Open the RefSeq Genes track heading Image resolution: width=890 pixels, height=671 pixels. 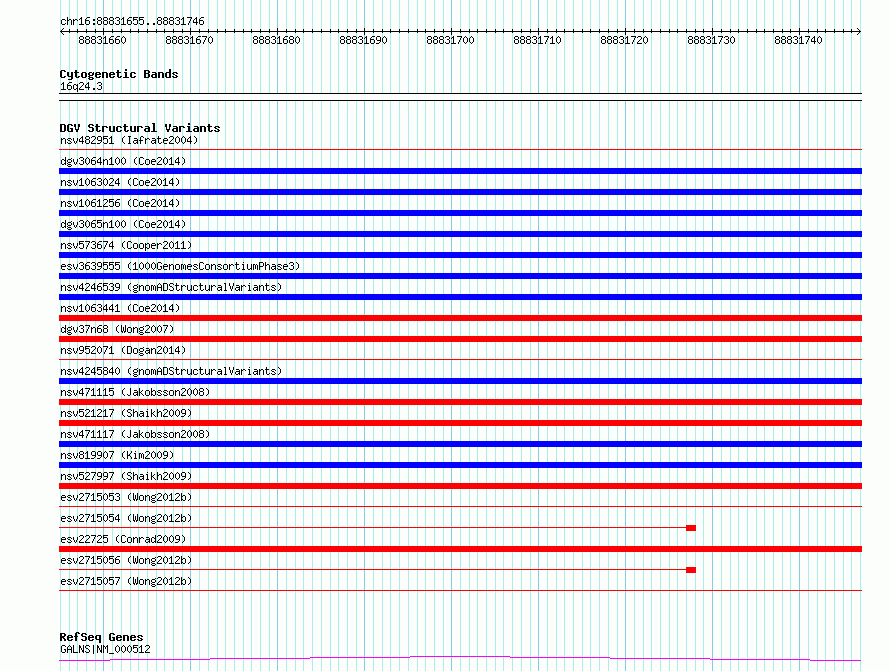point(101,637)
